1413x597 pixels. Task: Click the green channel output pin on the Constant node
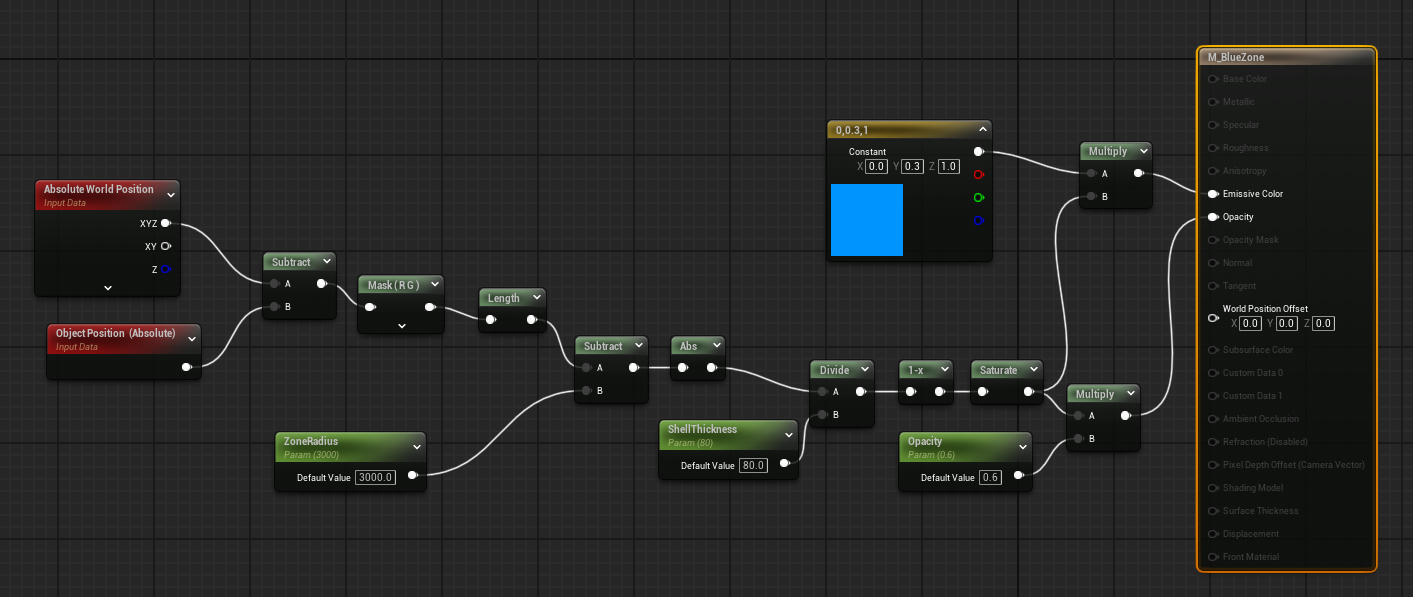pyautogui.click(x=978, y=197)
